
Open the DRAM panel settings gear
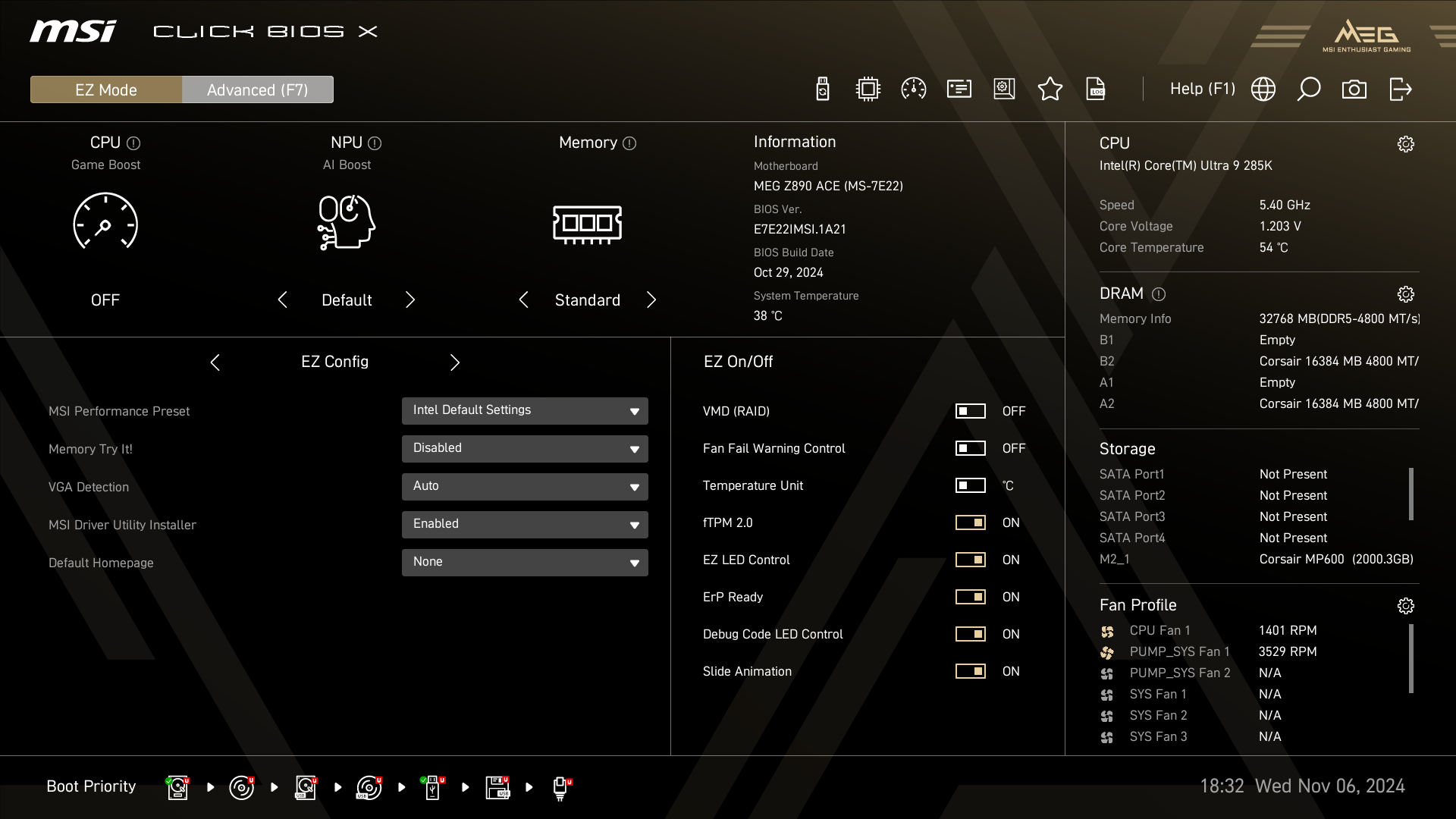click(x=1406, y=294)
